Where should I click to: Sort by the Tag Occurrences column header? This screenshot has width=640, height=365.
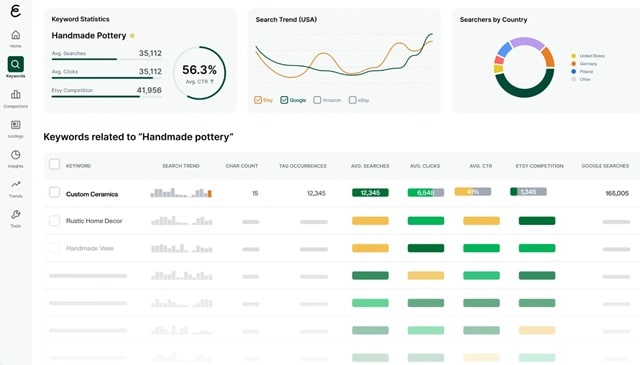[x=302, y=166]
